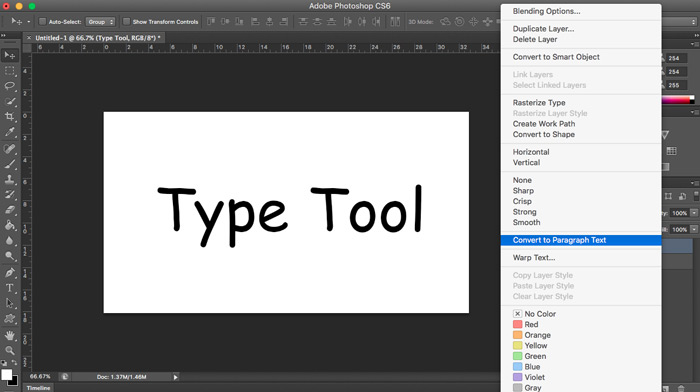700x392 pixels.
Task: Select the Dodge tool
Action: click(9, 256)
